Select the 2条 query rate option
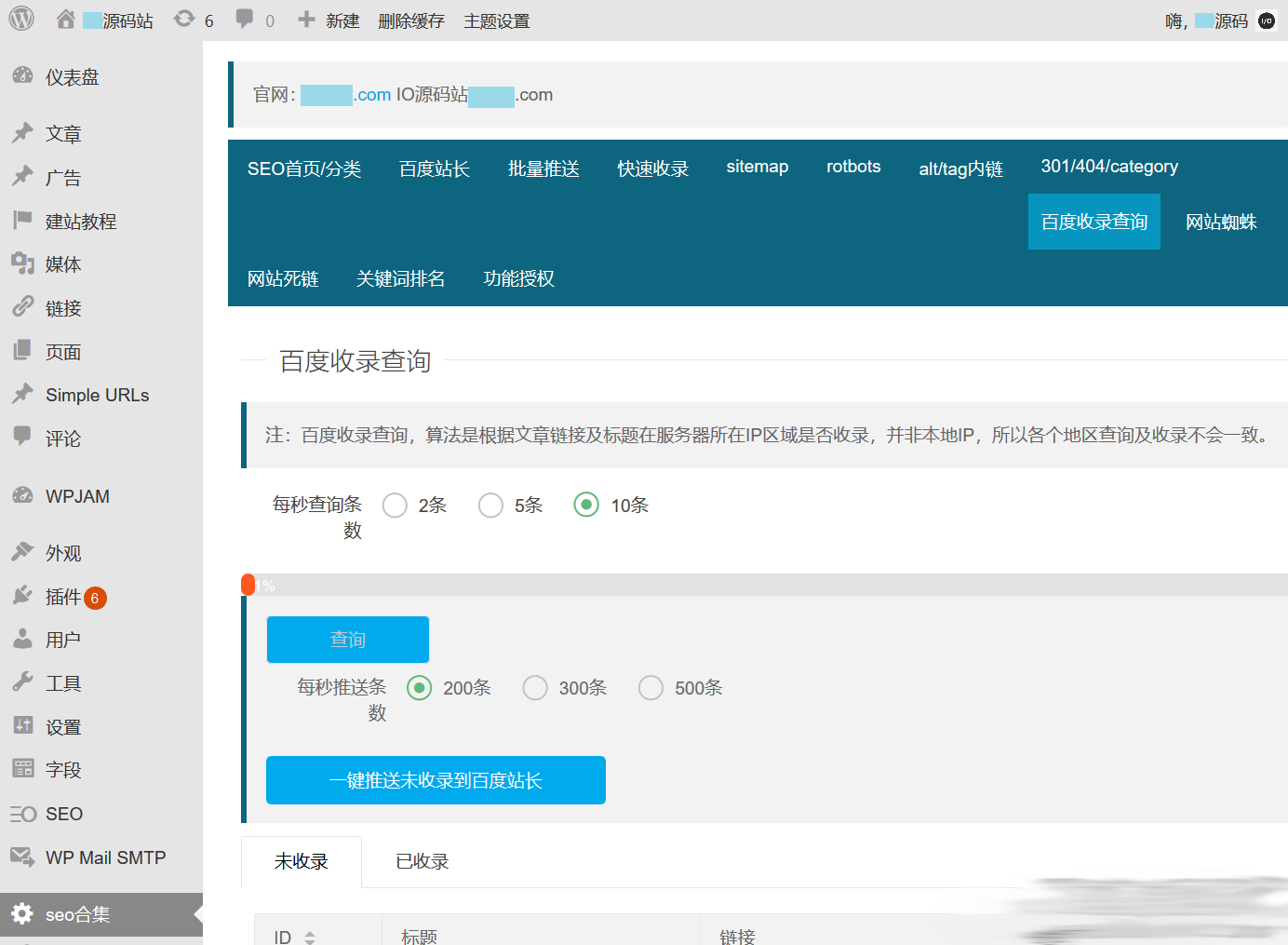Screen dimensions: 1288x945 [x=395, y=505]
